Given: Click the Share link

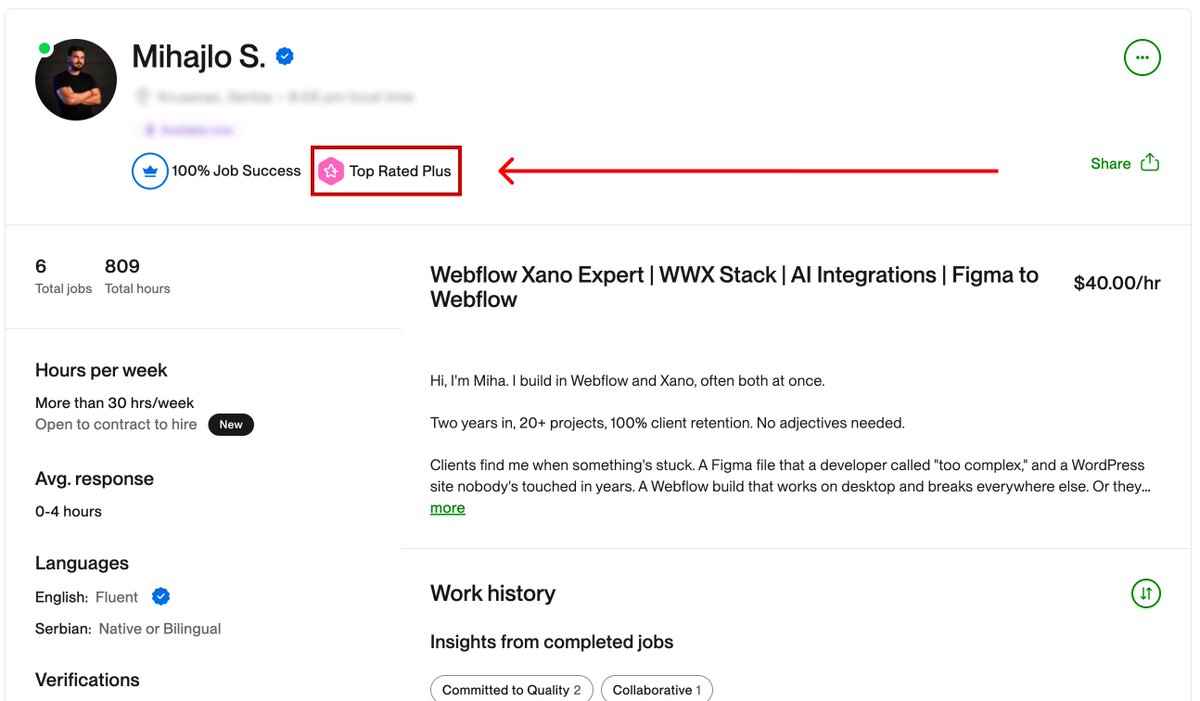Looking at the screenshot, I should [1110, 164].
